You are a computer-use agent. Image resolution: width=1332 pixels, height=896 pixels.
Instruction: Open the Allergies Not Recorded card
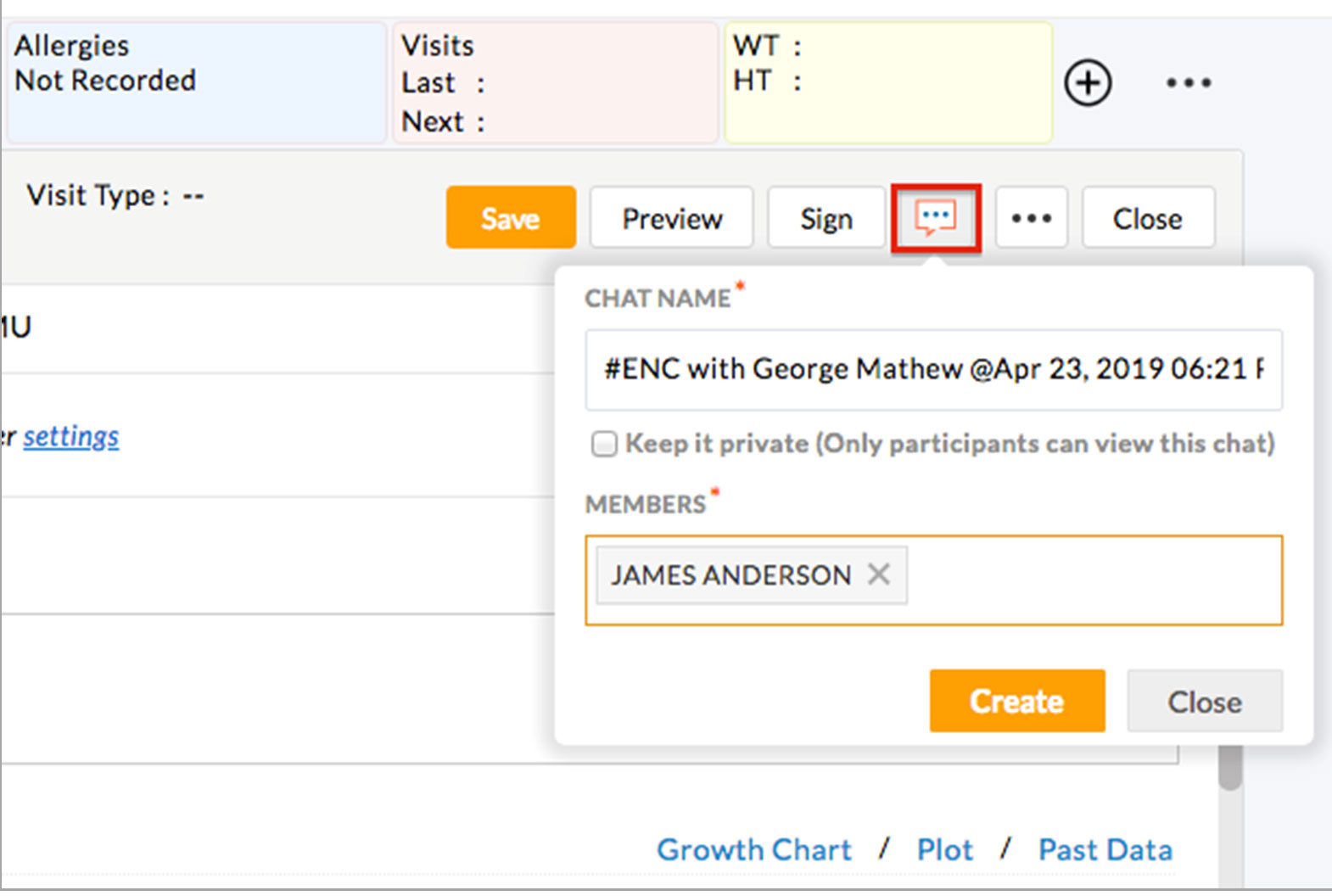(197, 83)
